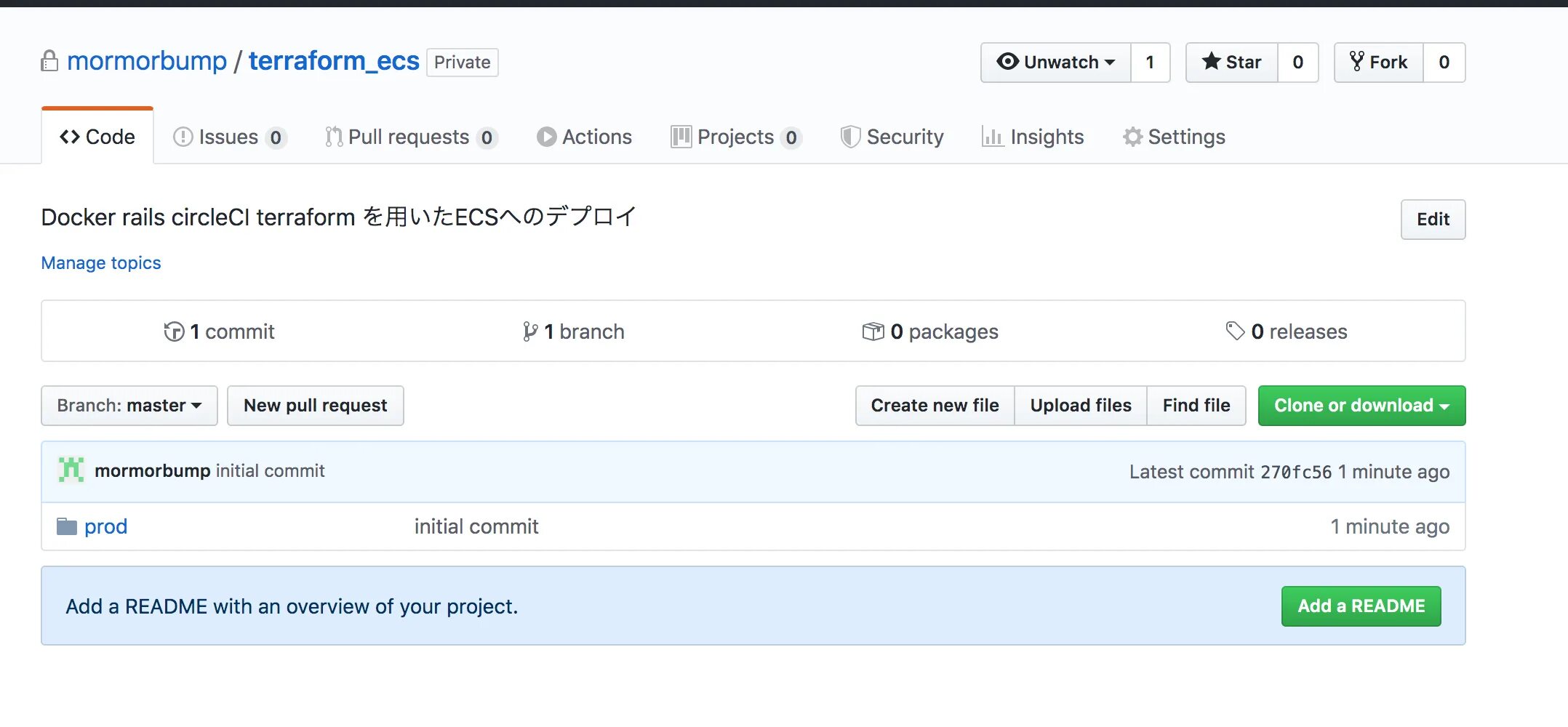Open the Clone or download dropdown
The image size is (1568, 727).
[x=1361, y=406]
